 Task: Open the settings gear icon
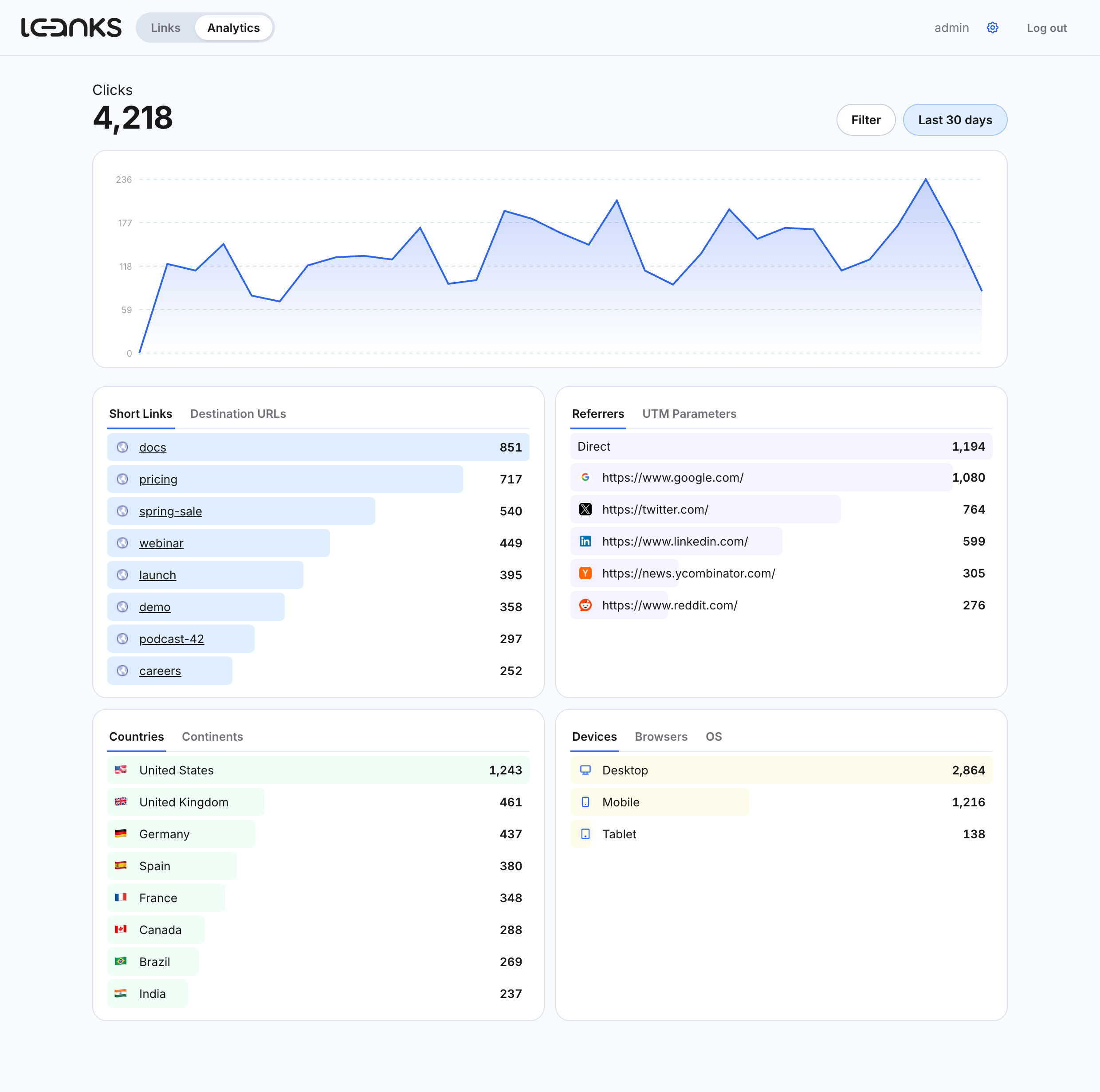[x=992, y=28]
